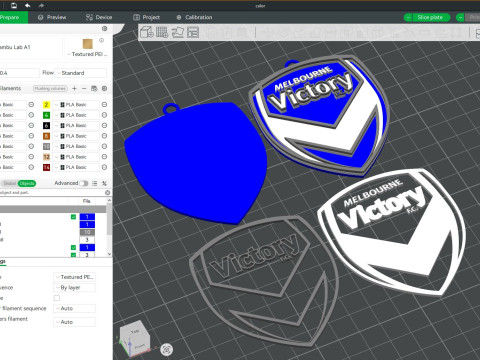The width and height of the screenshot is (480, 360).
Task: Open the print dropdown arrow beside Slice plate
Action: tap(460, 17)
